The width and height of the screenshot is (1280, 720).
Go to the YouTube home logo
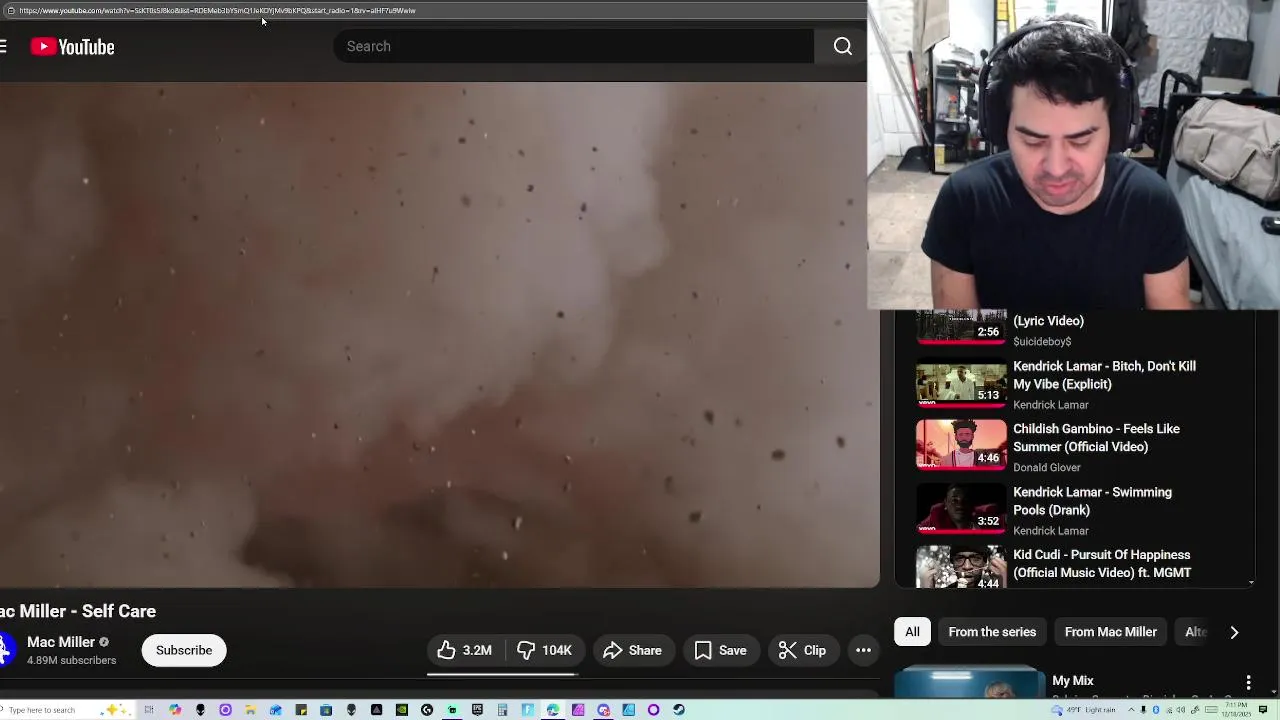pos(72,46)
